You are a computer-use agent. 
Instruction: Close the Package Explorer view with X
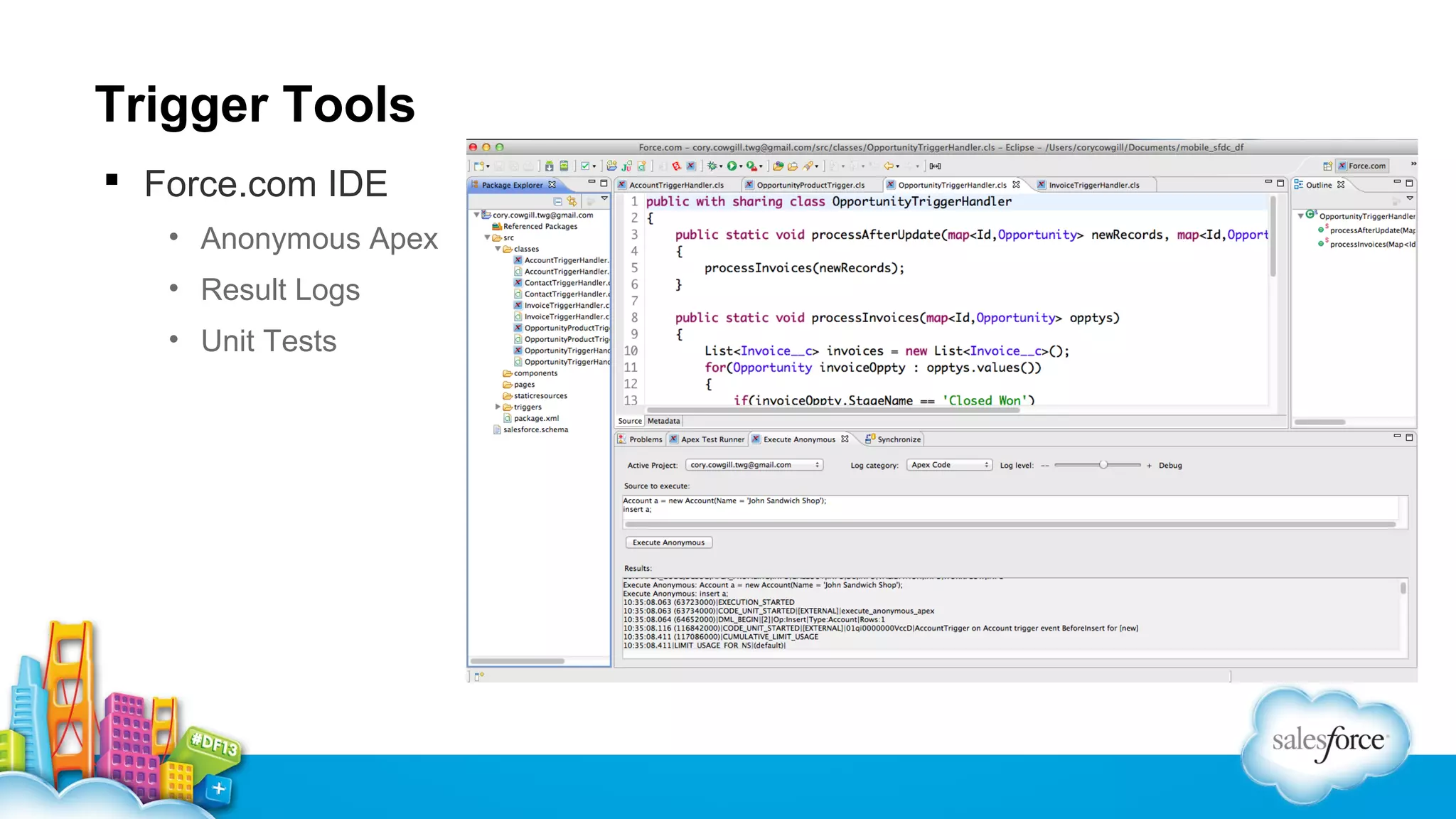pos(552,185)
